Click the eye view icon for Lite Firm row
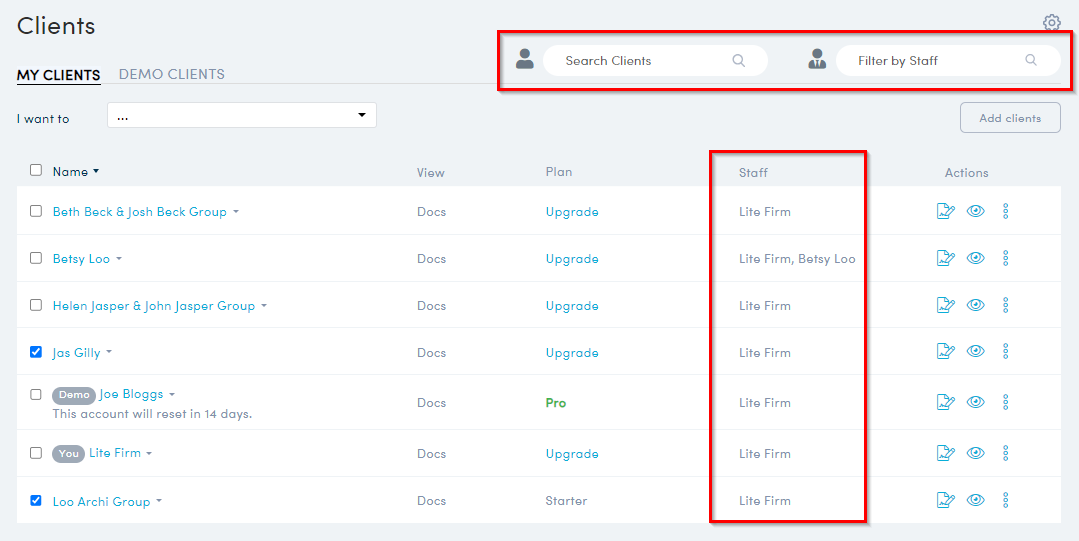1079x541 pixels. click(x=976, y=453)
